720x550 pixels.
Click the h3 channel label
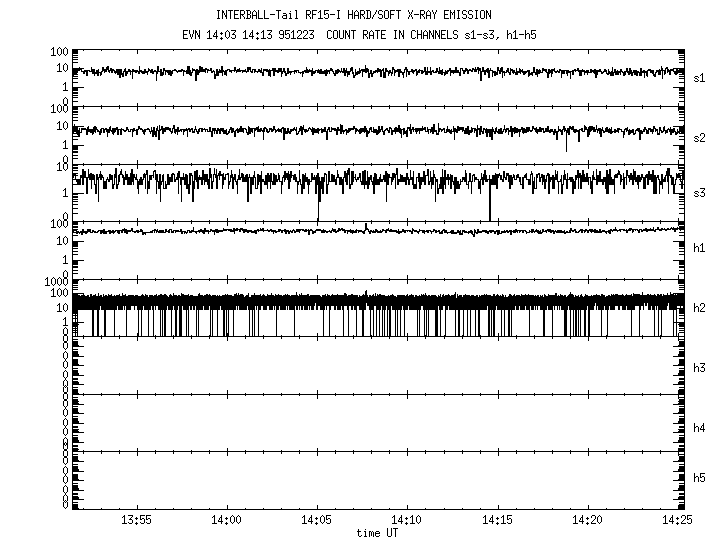700,369
